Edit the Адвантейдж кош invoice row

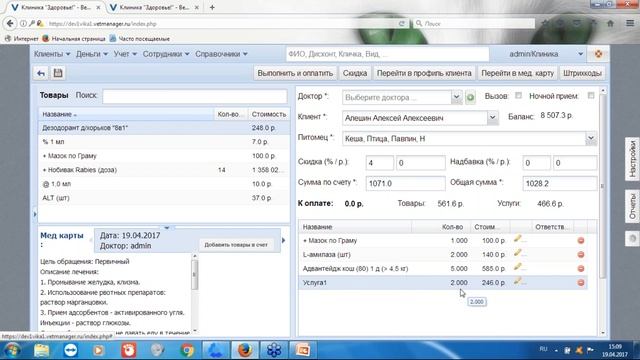518,267
